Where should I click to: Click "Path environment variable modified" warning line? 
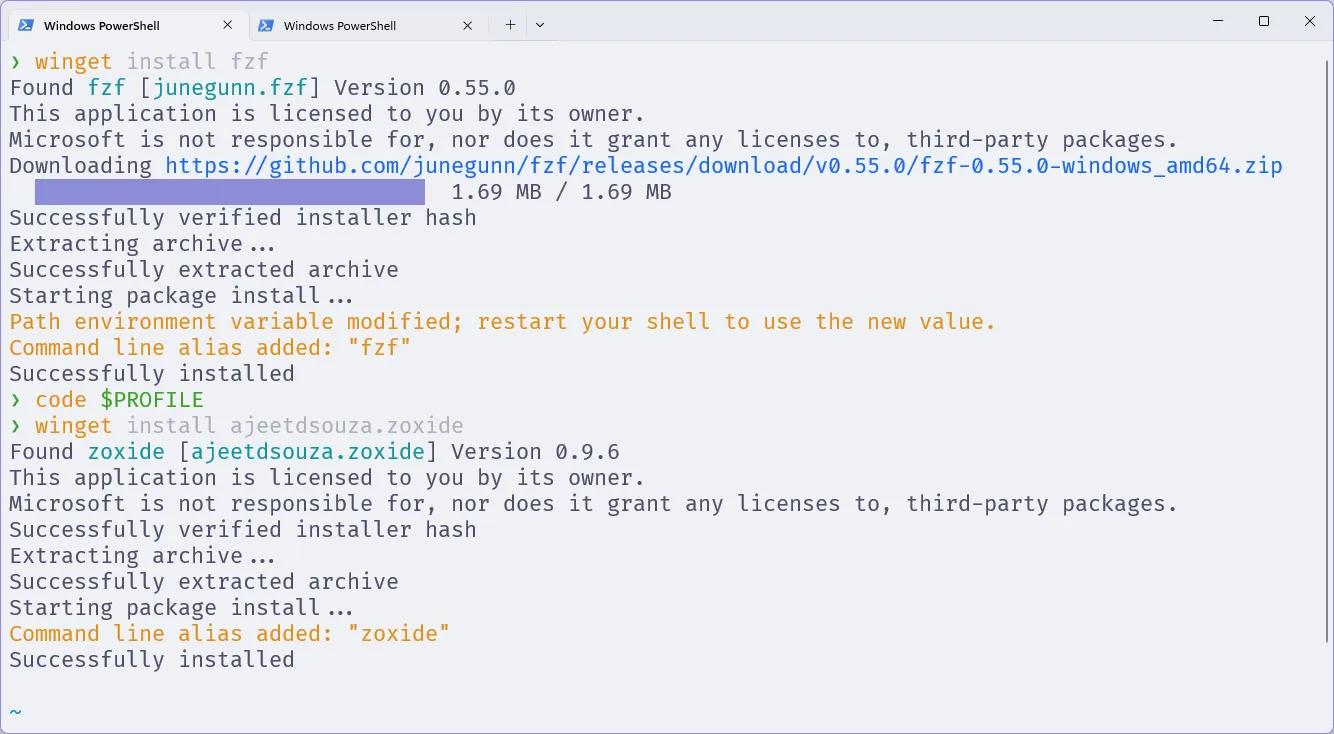click(x=503, y=322)
